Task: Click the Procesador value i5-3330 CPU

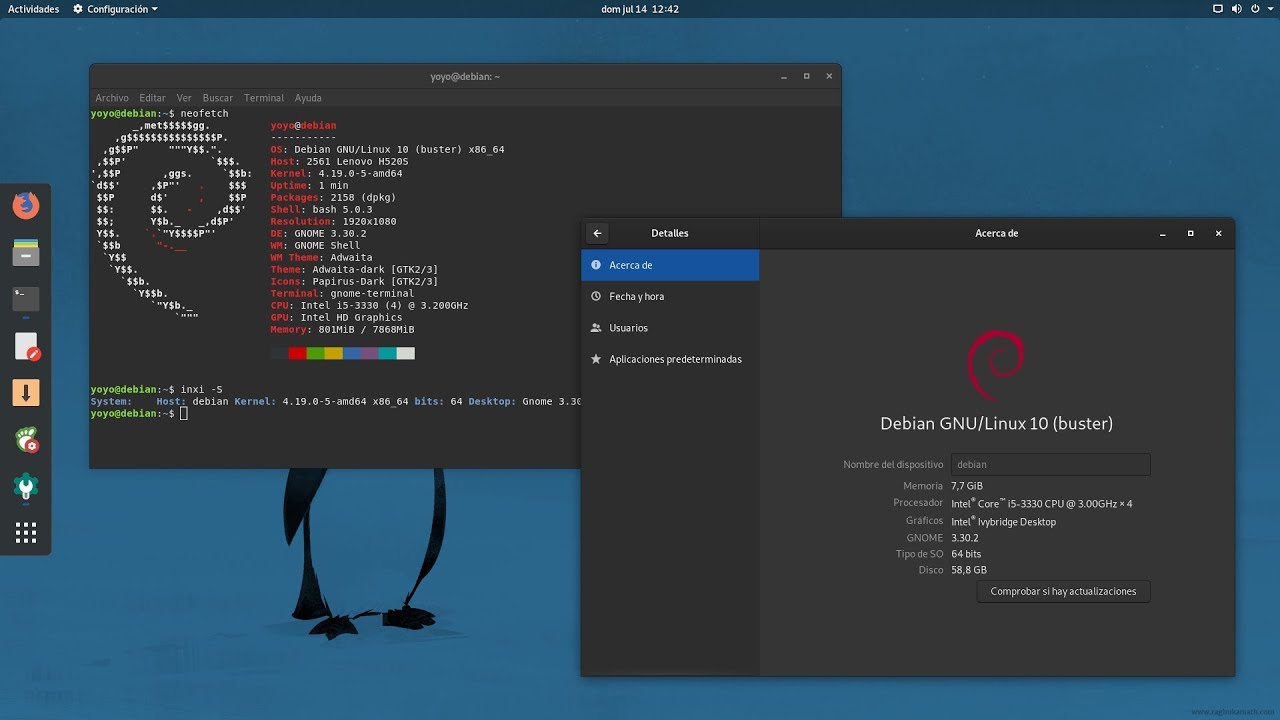Action: [1041, 503]
